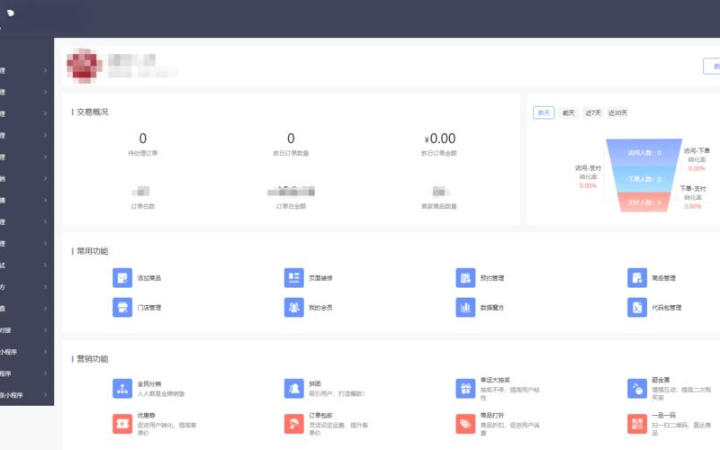Open the 优惠券 coupon icon
Viewport: 720px width, 450px height.
(122, 424)
